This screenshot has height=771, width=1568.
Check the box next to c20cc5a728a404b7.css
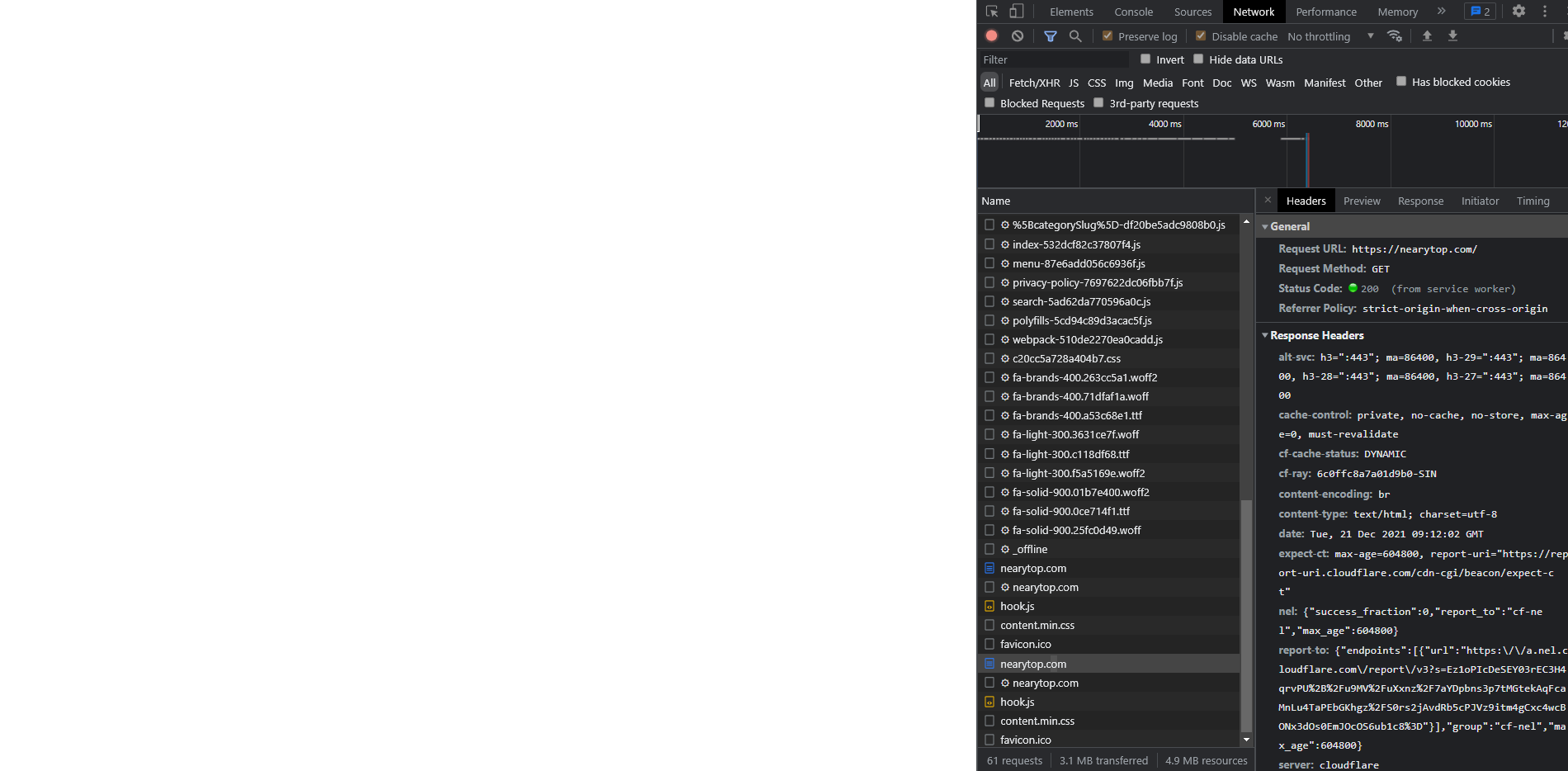pyautogui.click(x=989, y=358)
